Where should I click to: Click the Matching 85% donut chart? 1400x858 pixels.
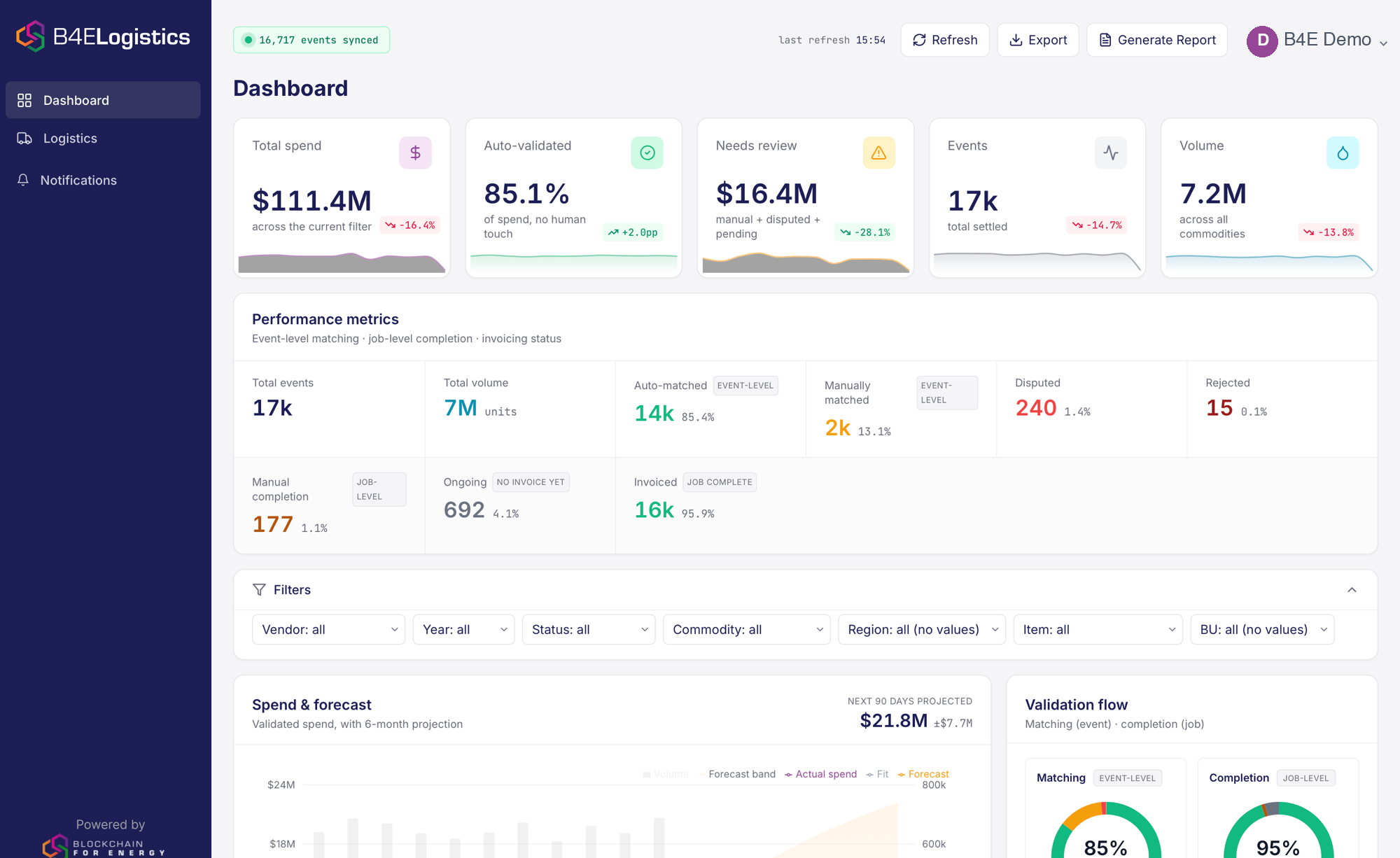point(1105,831)
